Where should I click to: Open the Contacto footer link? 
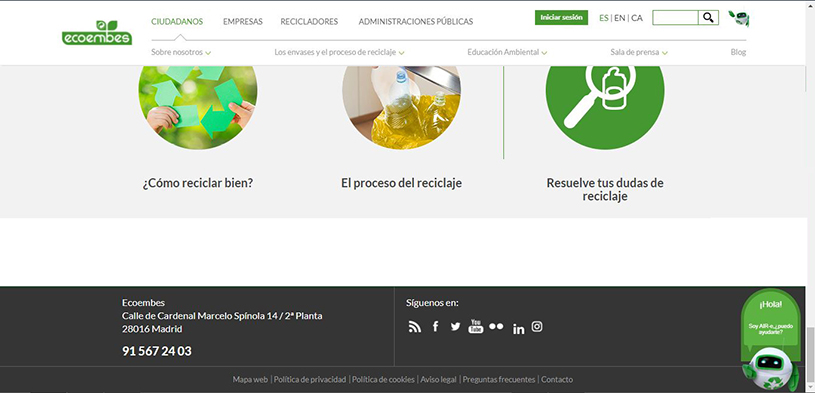[x=557, y=379]
